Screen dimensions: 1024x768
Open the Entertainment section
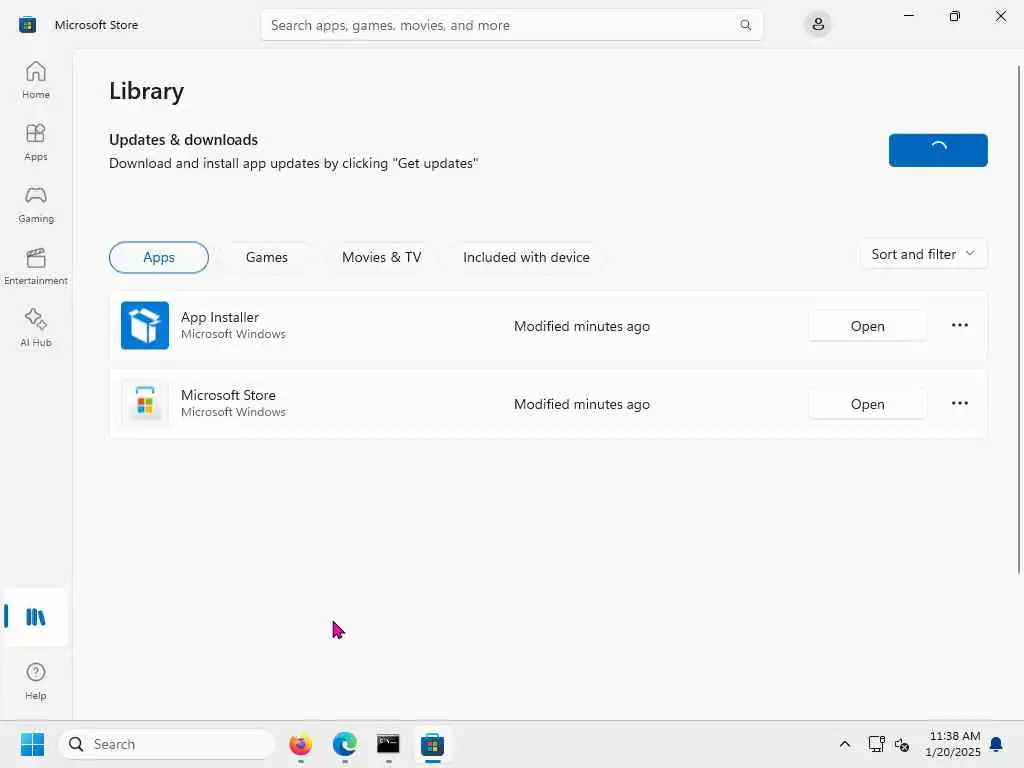point(36,266)
